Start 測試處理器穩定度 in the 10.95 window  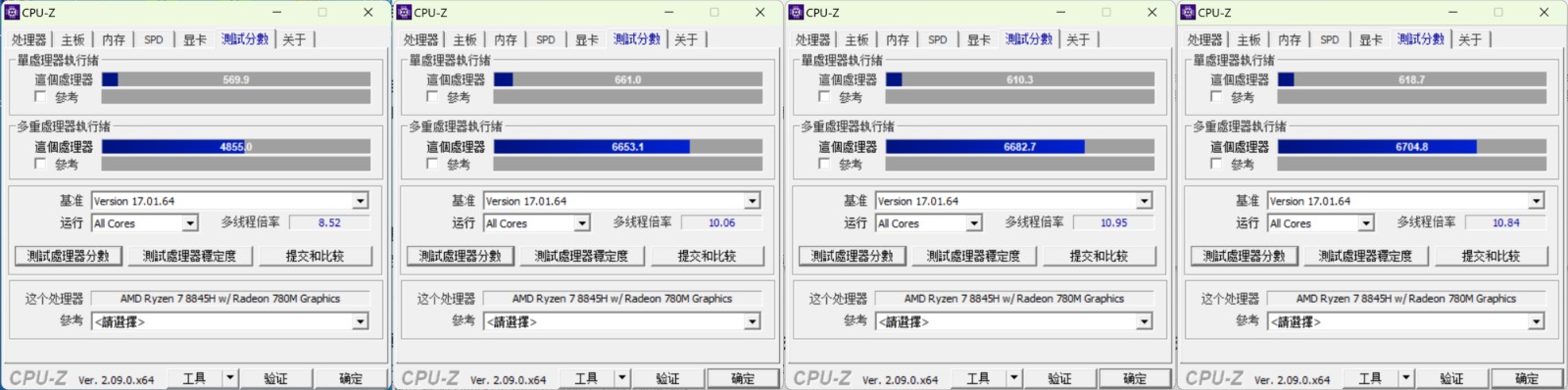[x=974, y=256]
